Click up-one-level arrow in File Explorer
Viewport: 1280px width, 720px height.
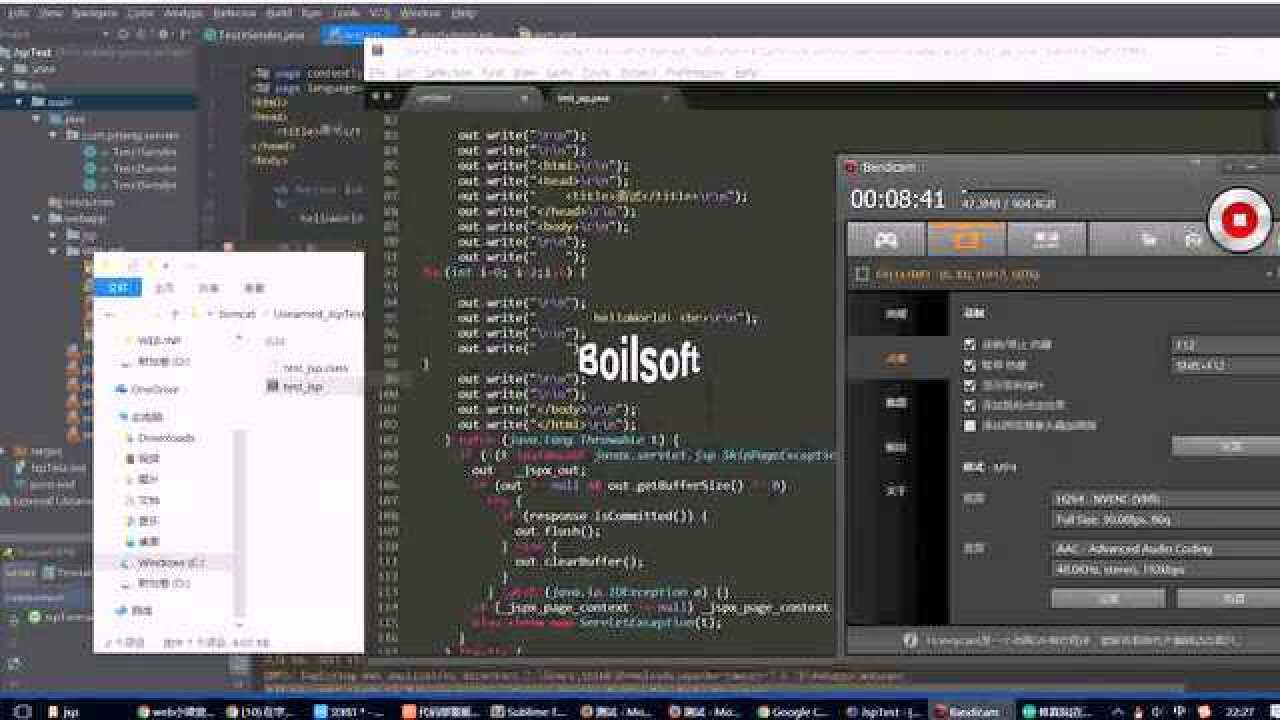pyautogui.click(x=177, y=313)
